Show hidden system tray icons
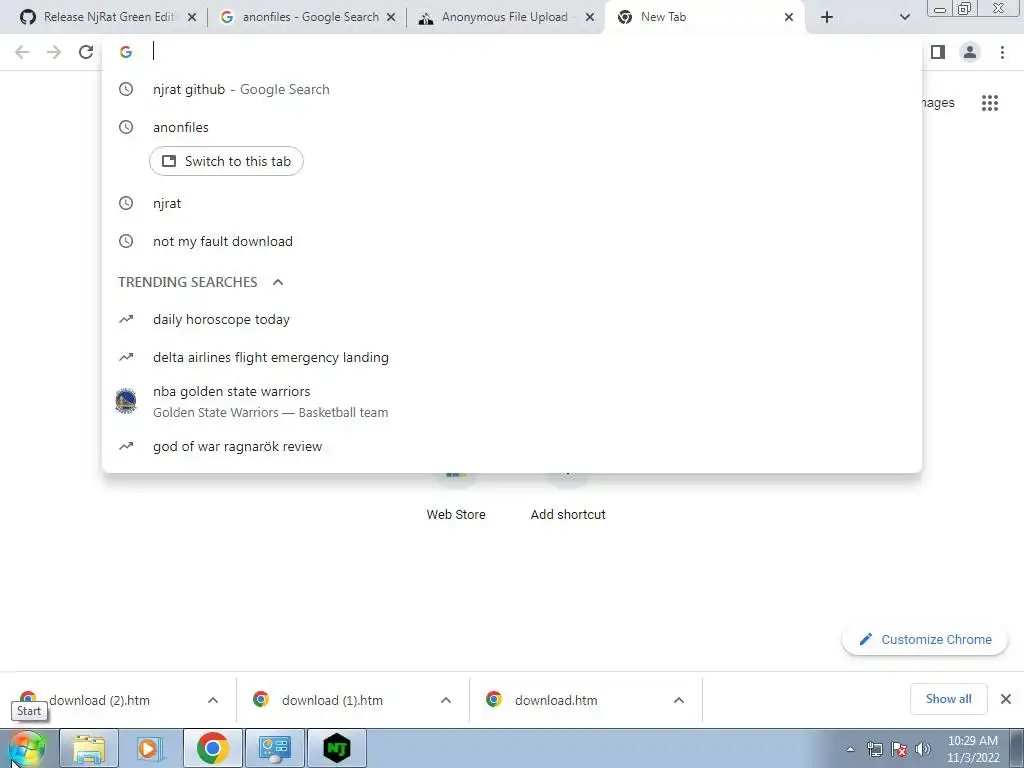 [850, 749]
